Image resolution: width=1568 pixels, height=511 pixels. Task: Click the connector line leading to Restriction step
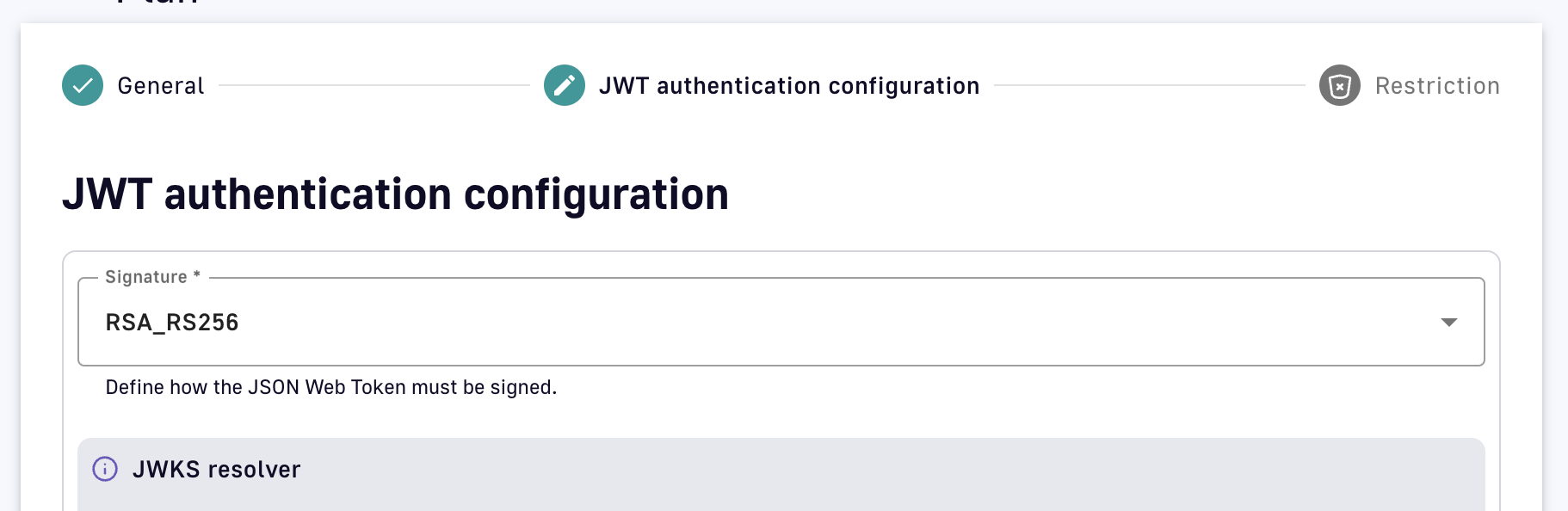(1149, 85)
